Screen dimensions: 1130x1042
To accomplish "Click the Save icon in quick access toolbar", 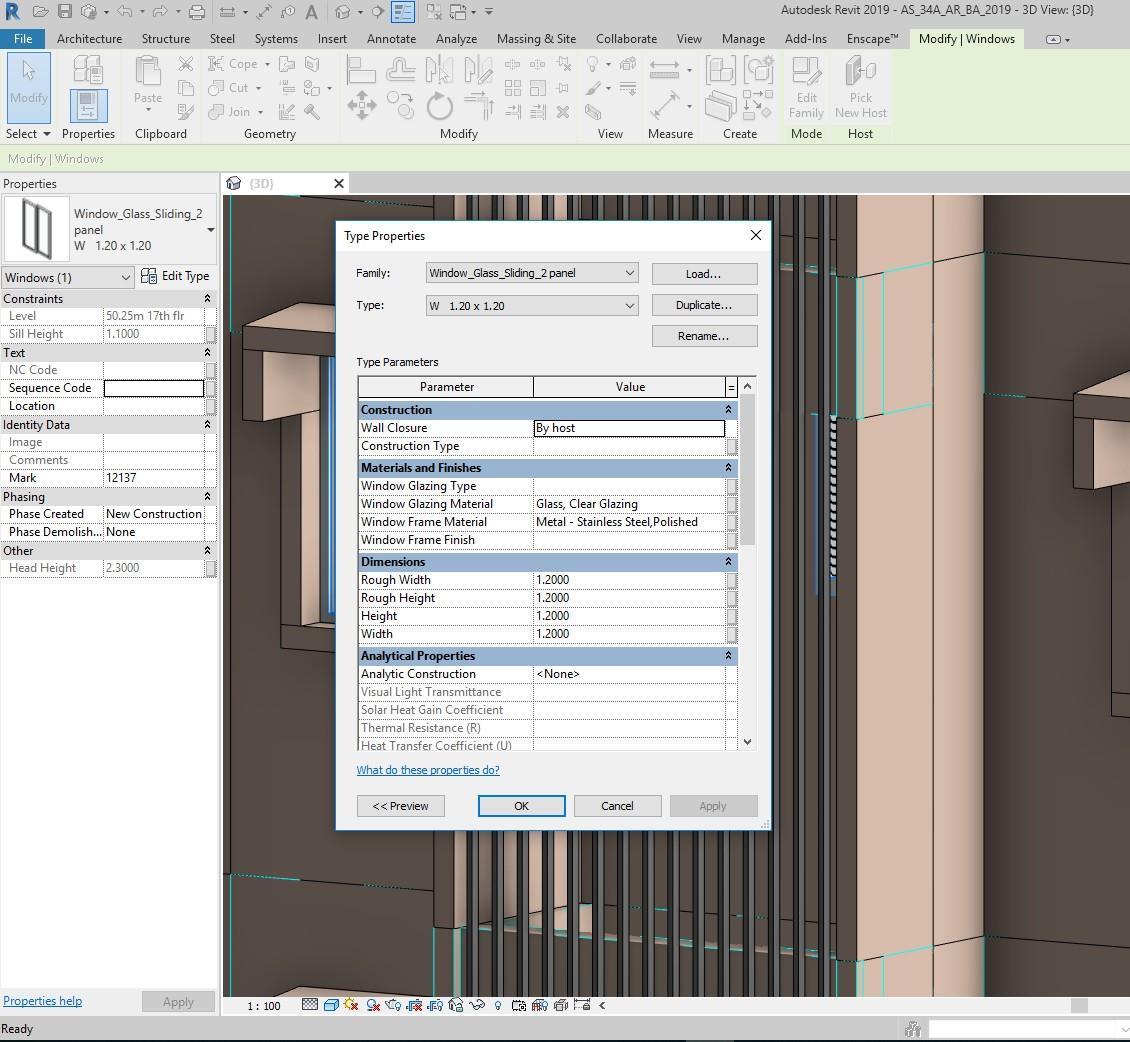I will 65,12.
